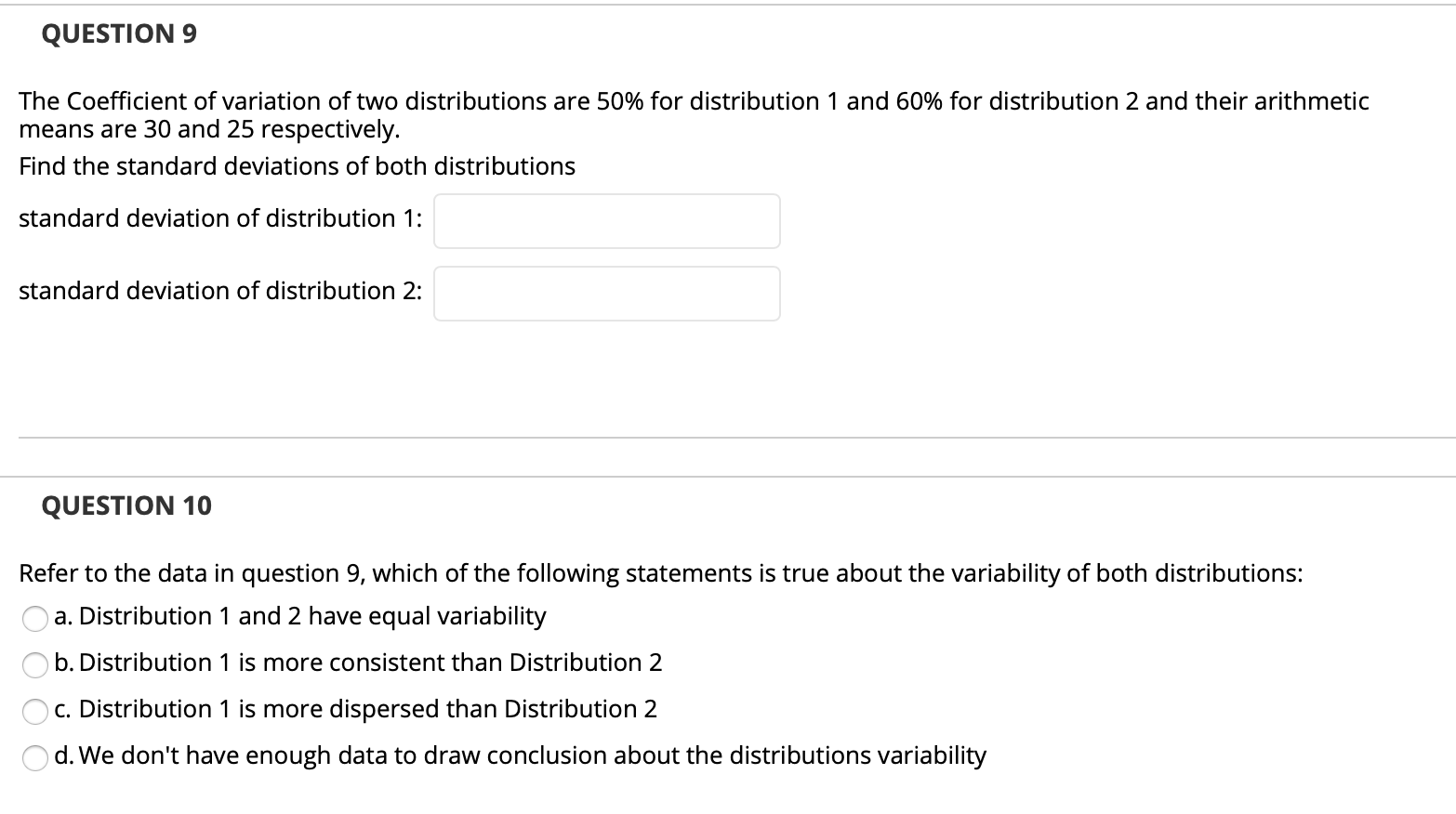Click the 'Refer to the data in question 9' prompt
The height and width of the screenshot is (814, 1456).
pos(660,573)
